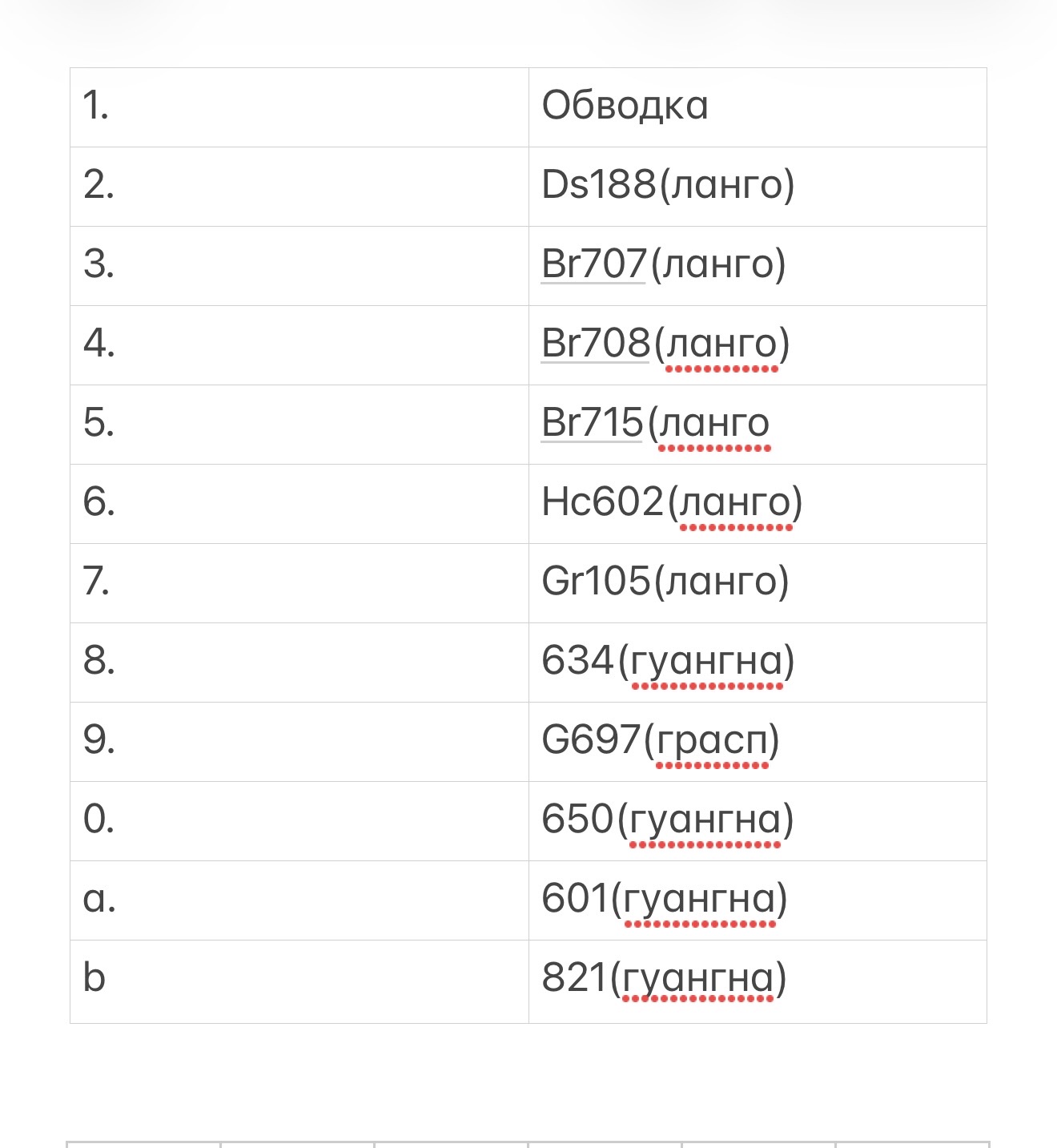Select the 601(гуангна) cell
Image resolution: width=1057 pixels, height=1148 pixels.
[758, 900]
